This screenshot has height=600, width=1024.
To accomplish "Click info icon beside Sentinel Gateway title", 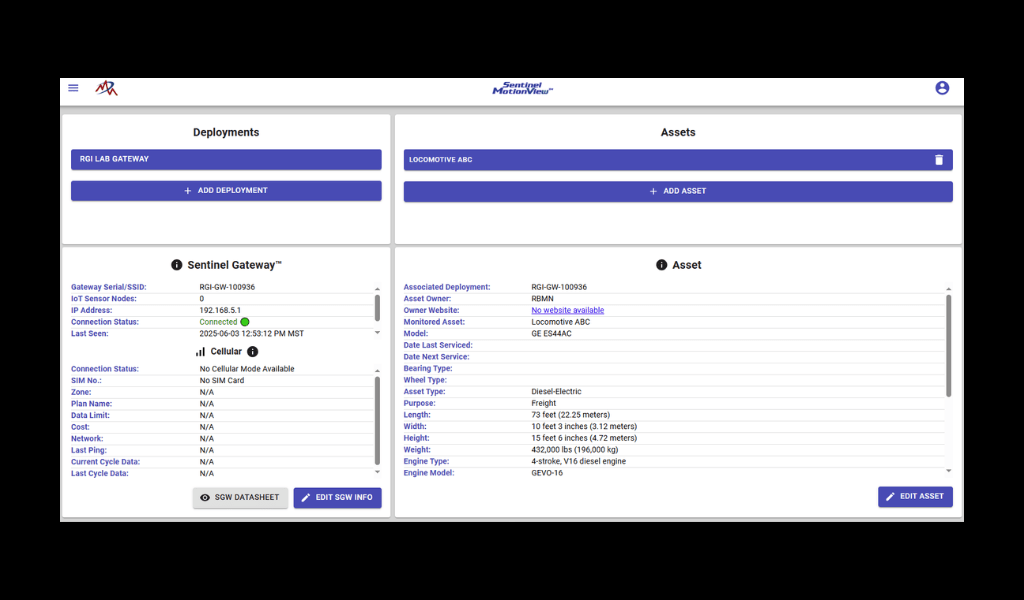I will pyautogui.click(x=177, y=265).
